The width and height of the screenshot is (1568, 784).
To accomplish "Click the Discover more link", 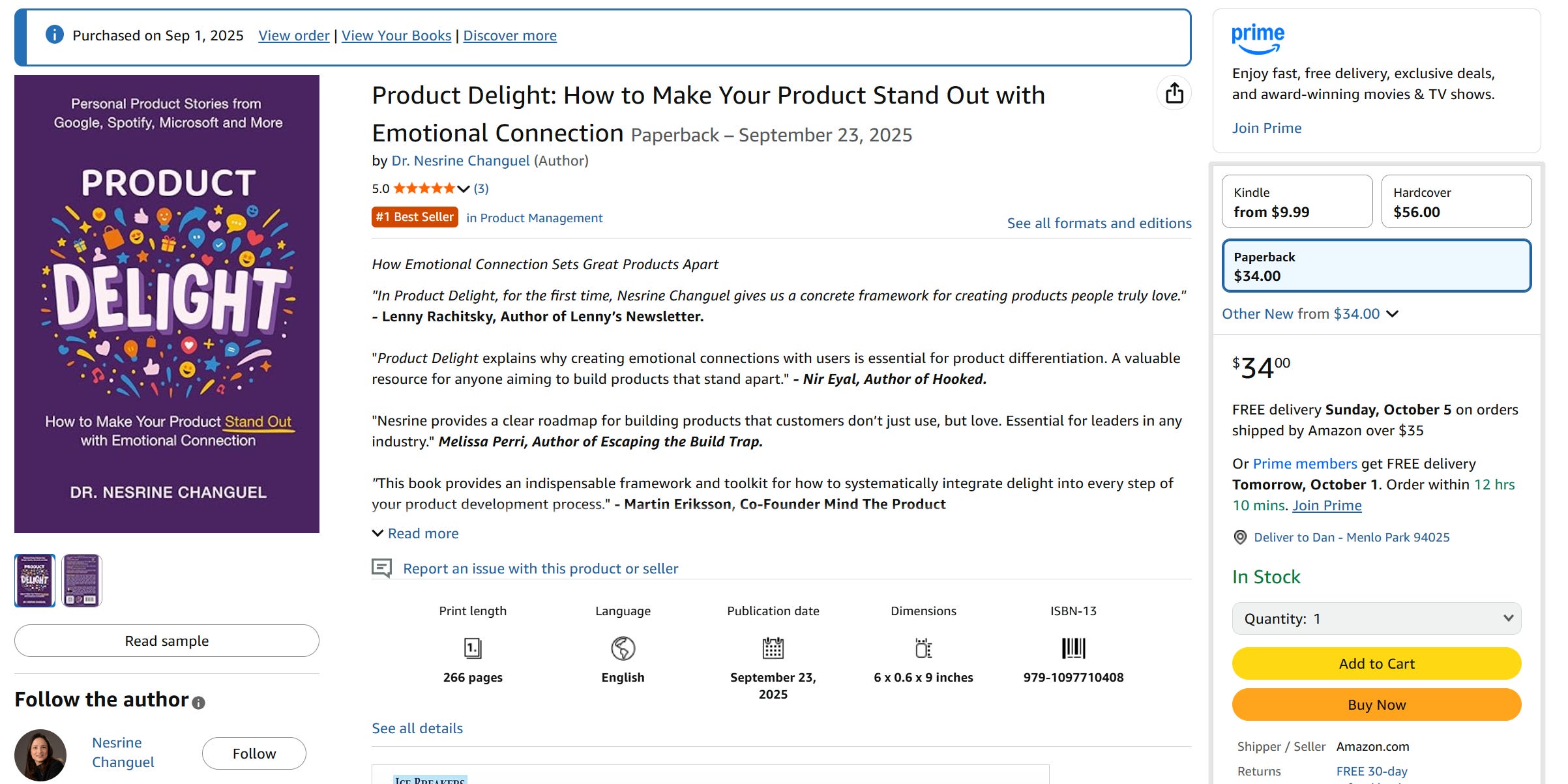I will [510, 35].
